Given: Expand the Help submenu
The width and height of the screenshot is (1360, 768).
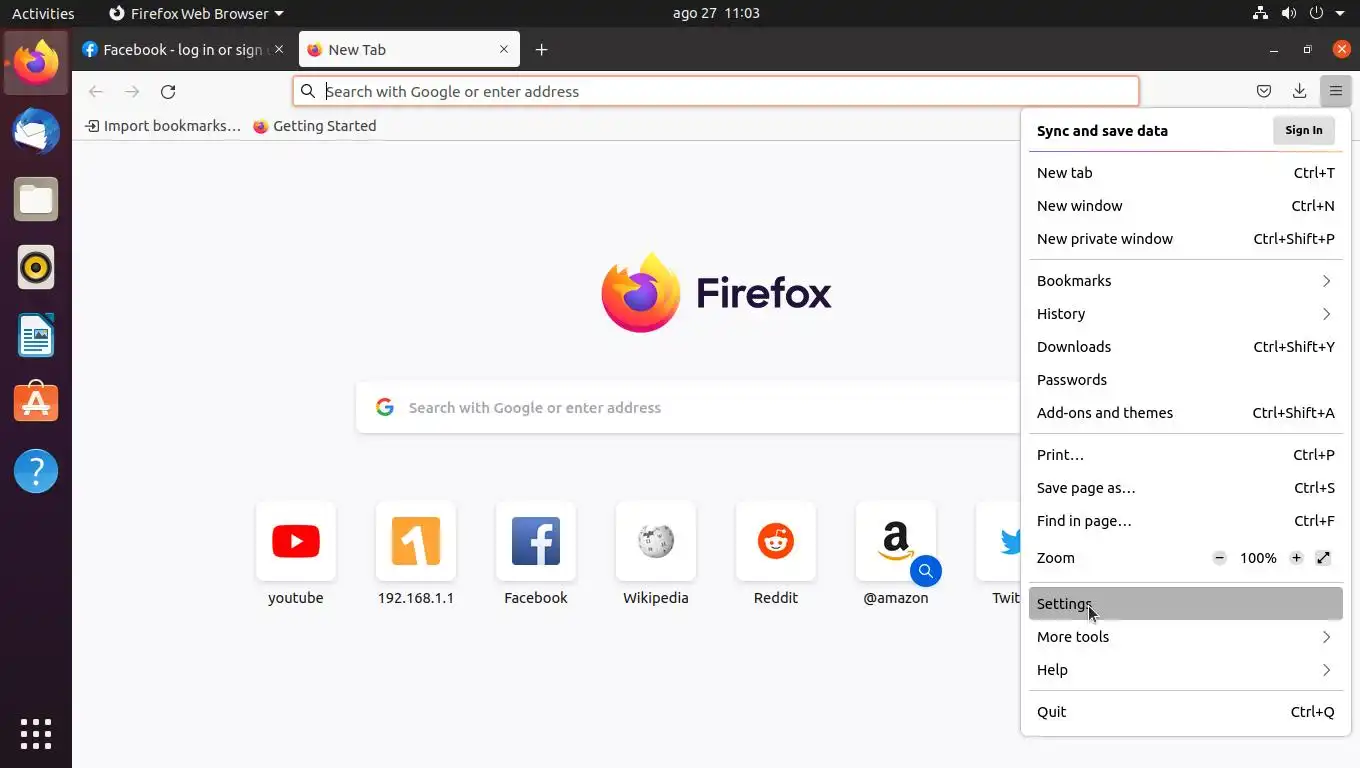Looking at the screenshot, I should click(1186, 670).
